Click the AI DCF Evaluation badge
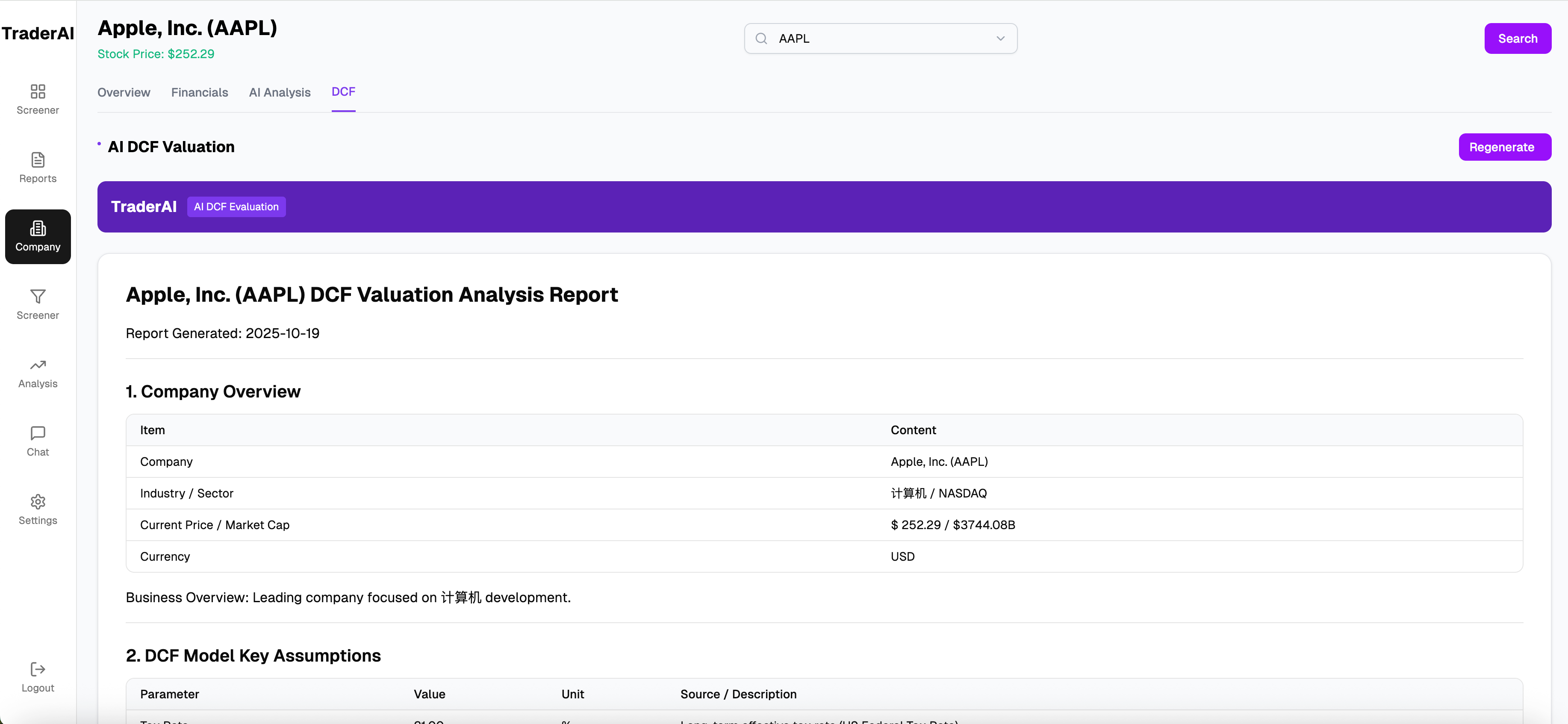 (236, 207)
